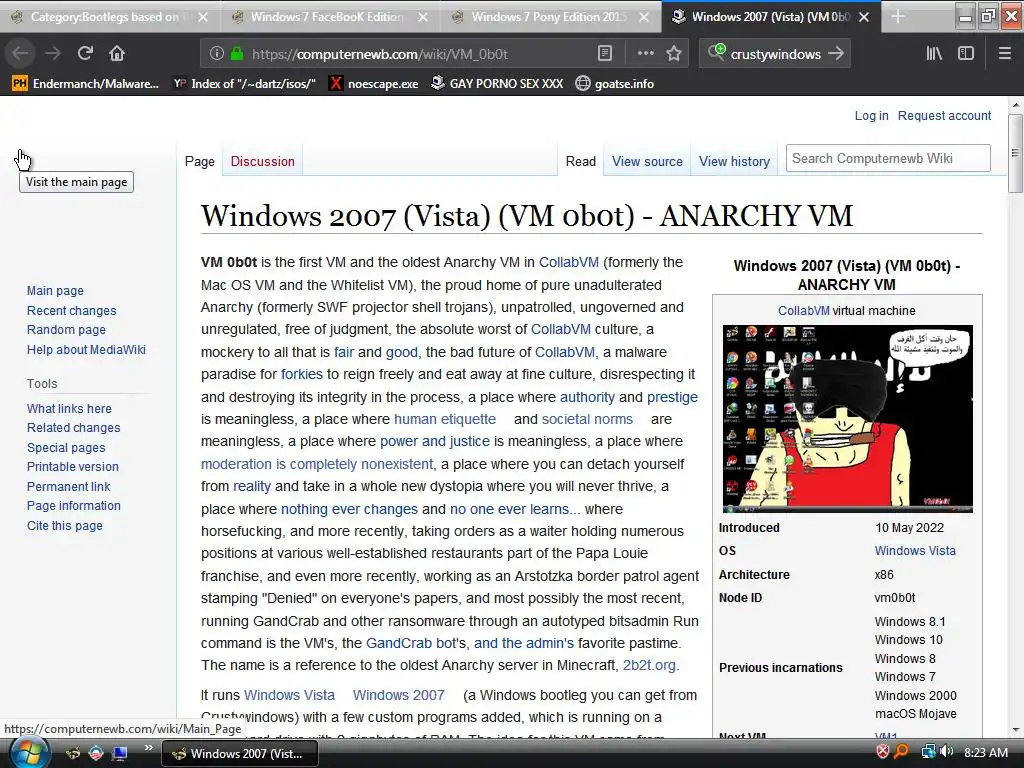Select the View source tab

647,161
